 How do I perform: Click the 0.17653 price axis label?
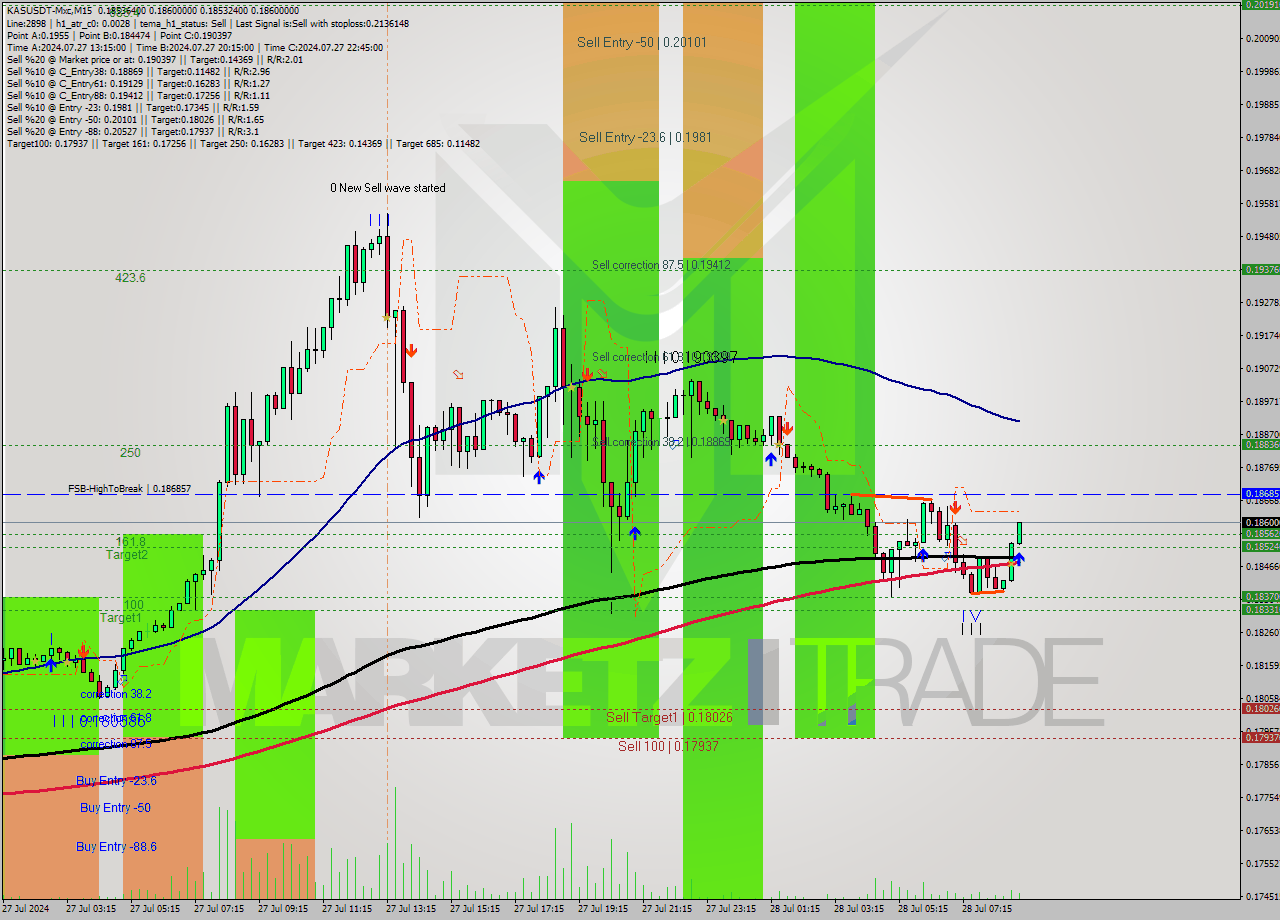point(1262,830)
